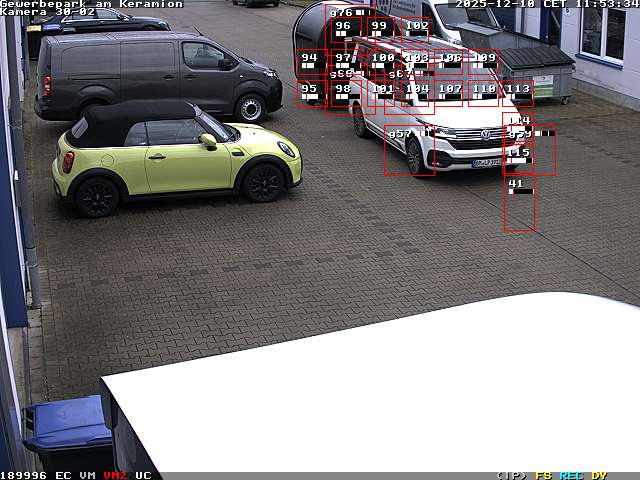Viewport: 640px width, 480px height.
Task: Click motion zone box 113
Action: pos(518,94)
